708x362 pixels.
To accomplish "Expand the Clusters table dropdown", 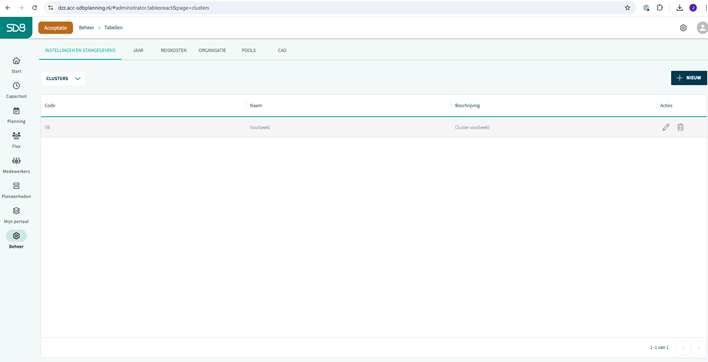I will 63,79.
